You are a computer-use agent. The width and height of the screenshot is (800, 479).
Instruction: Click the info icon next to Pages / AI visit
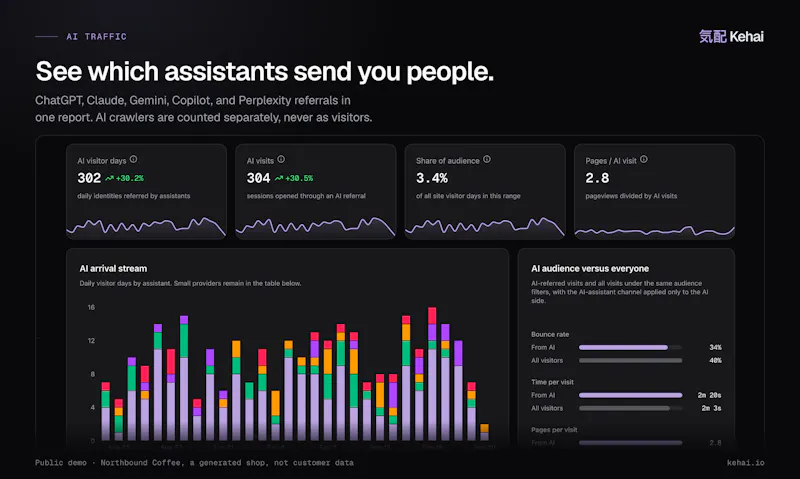click(644, 159)
